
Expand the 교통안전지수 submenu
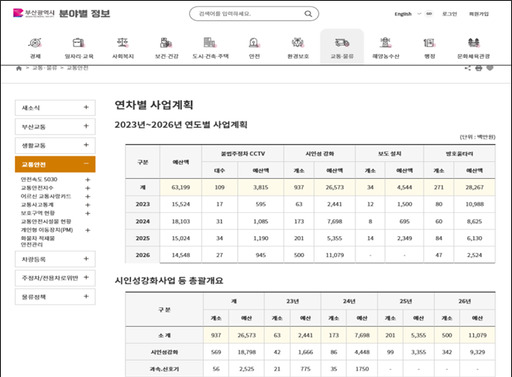(x=88, y=188)
